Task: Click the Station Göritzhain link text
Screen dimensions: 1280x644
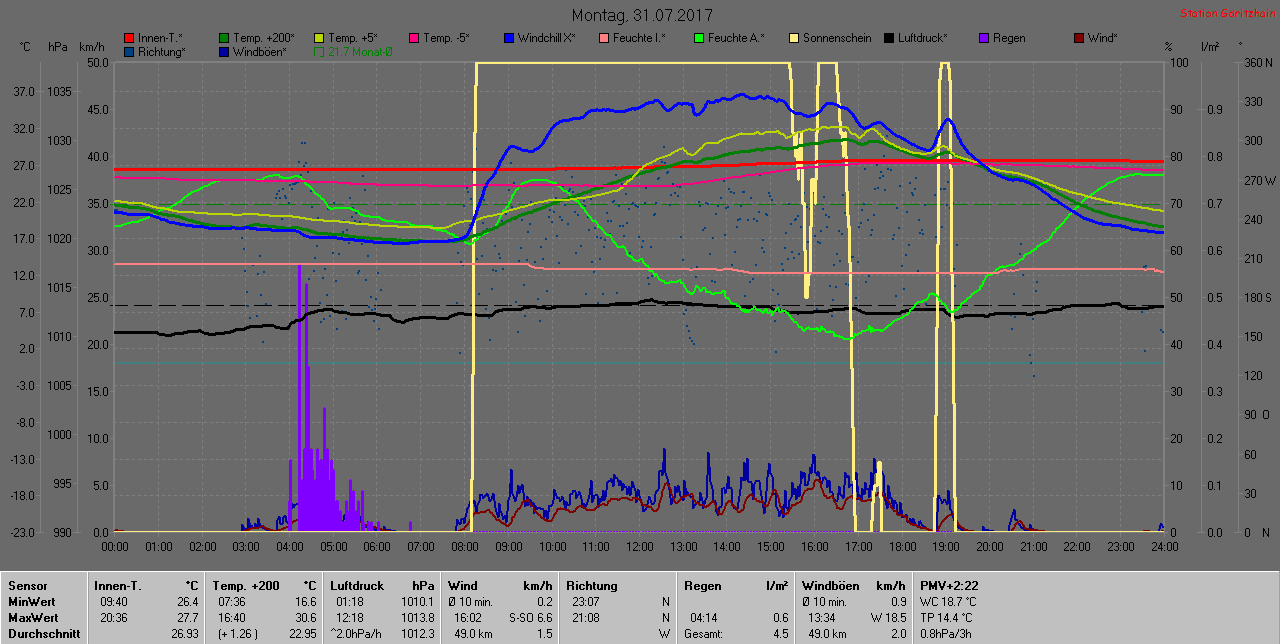Action: click(x=1226, y=14)
